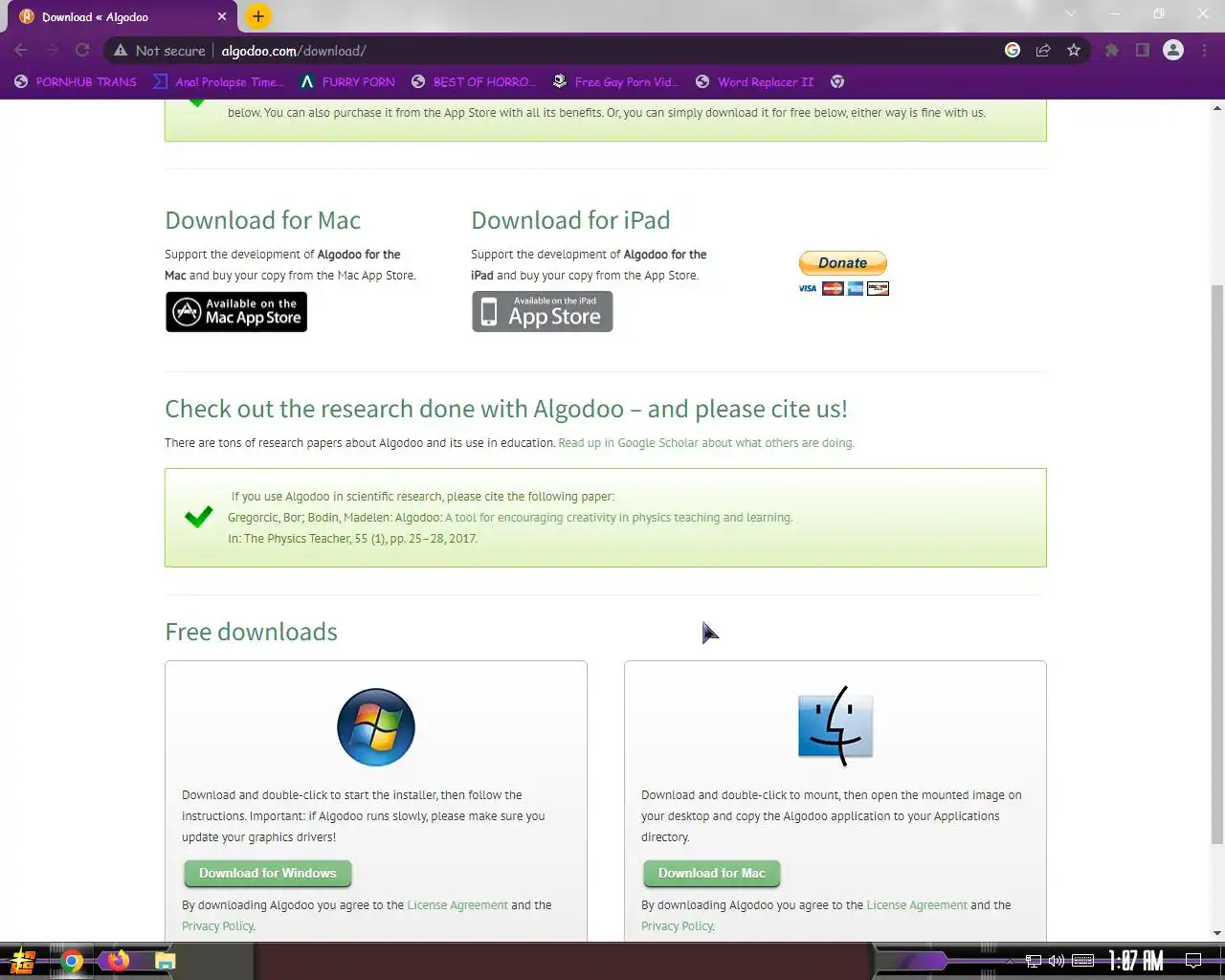Screen dimensions: 1225x980
Task: Click the Mac Finder logo icon
Action: [x=835, y=726]
